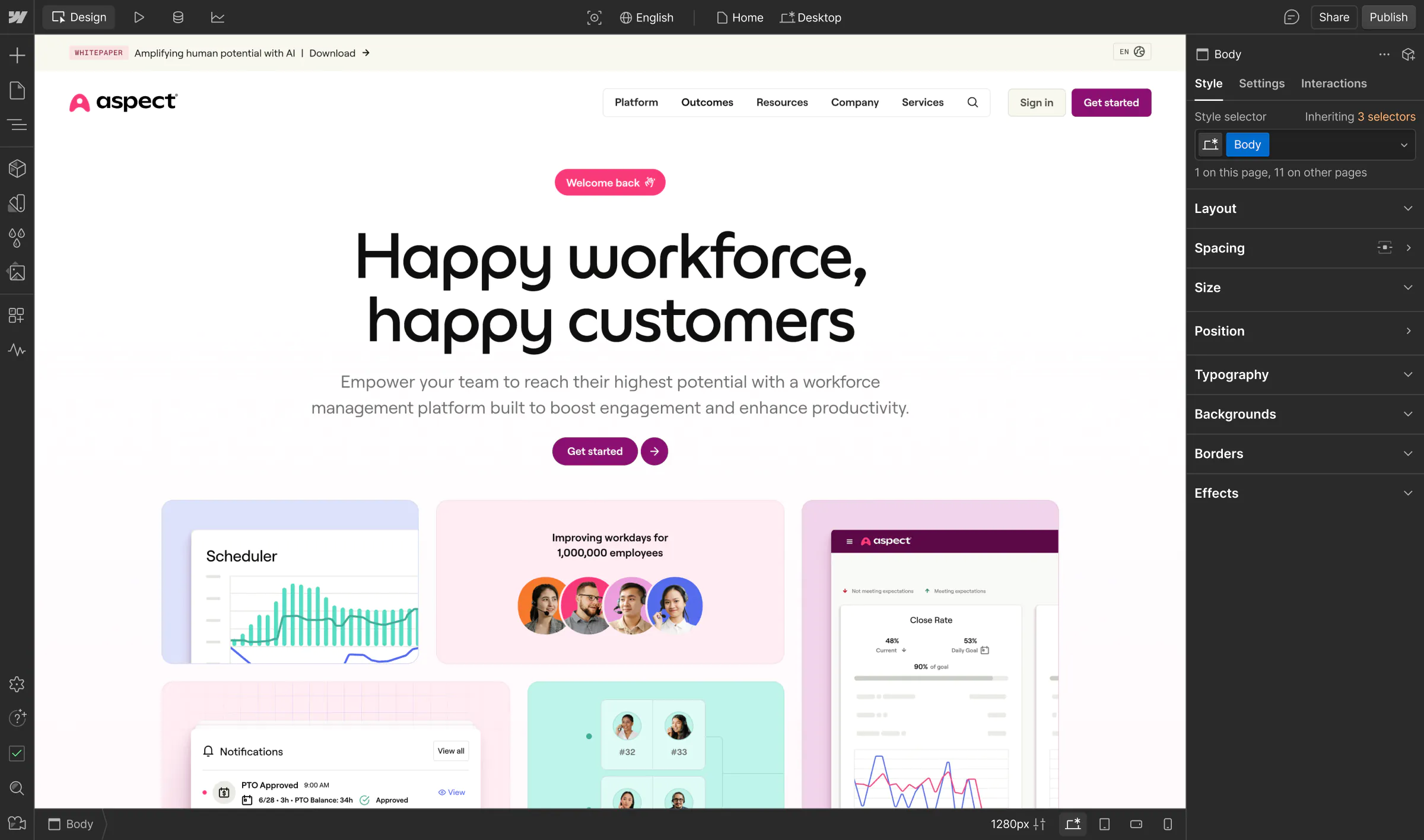This screenshot has height=840, width=1424.
Task: Expand the Backgrounds section
Action: (x=1304, y=414)
